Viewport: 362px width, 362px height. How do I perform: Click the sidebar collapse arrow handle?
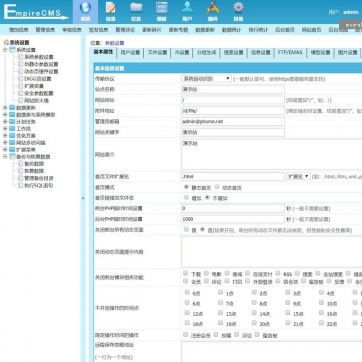tap(83, 198)
